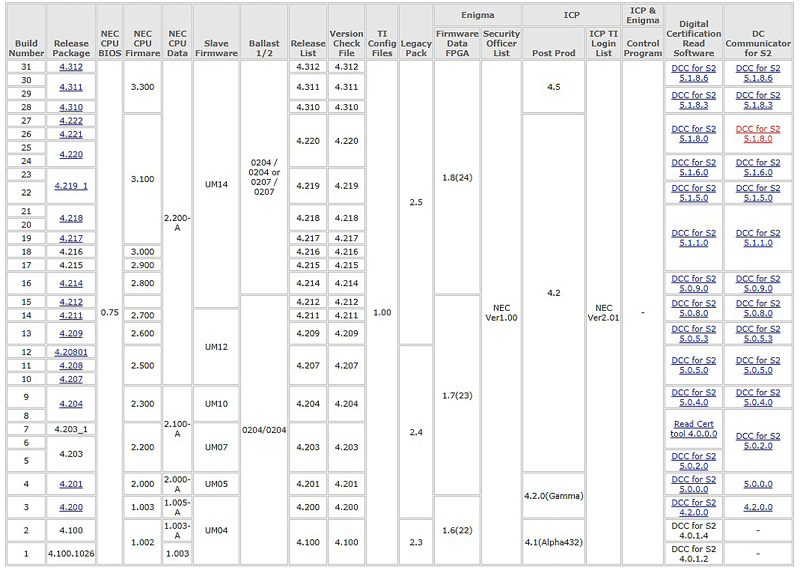
Task: Select the 0.75 NEC CPU BIOS cell
Action: [110, 313]
